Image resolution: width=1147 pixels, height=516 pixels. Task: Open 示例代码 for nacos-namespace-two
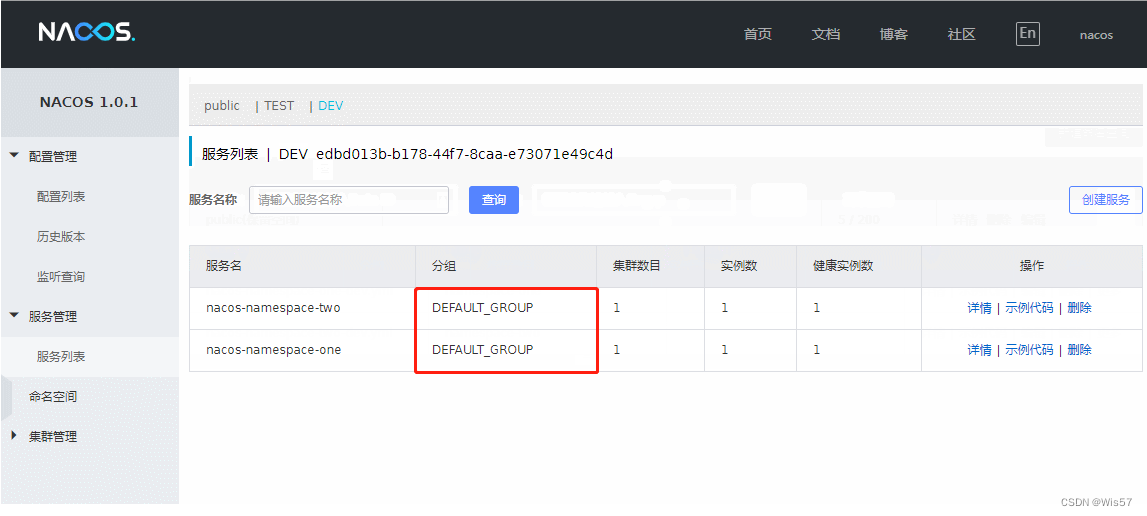(x=1029, y=308)
